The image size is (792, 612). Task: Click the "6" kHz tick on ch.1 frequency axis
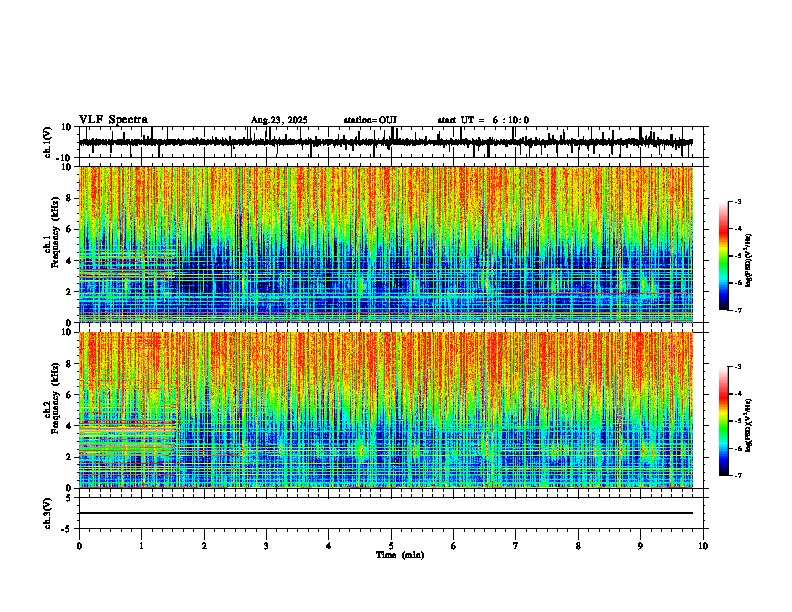click(70, 229)
